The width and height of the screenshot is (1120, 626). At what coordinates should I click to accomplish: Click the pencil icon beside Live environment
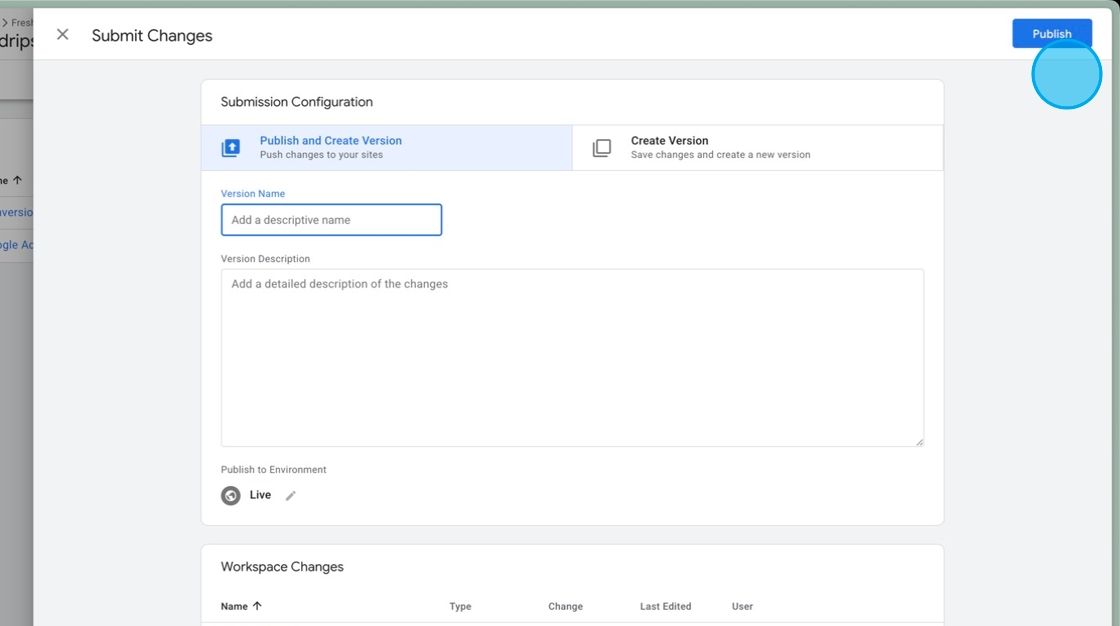pyautogui.click(x=290, y=495)
